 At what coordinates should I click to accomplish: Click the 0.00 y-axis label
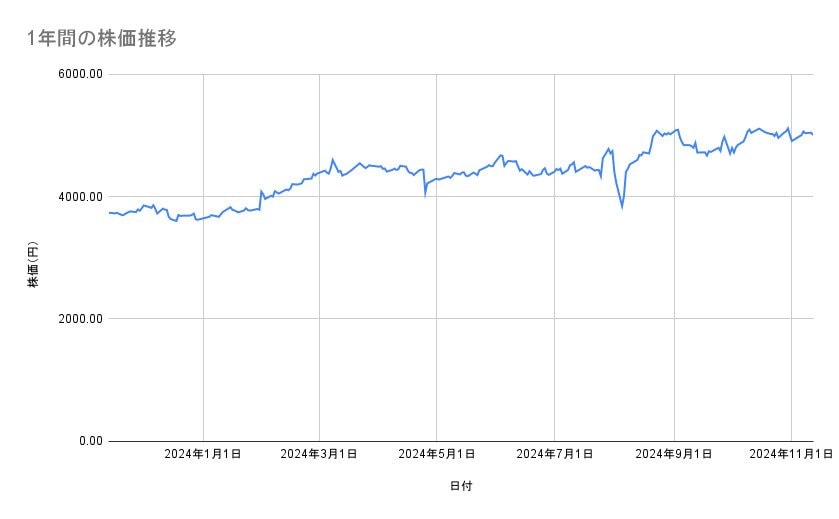coord(87,441)
